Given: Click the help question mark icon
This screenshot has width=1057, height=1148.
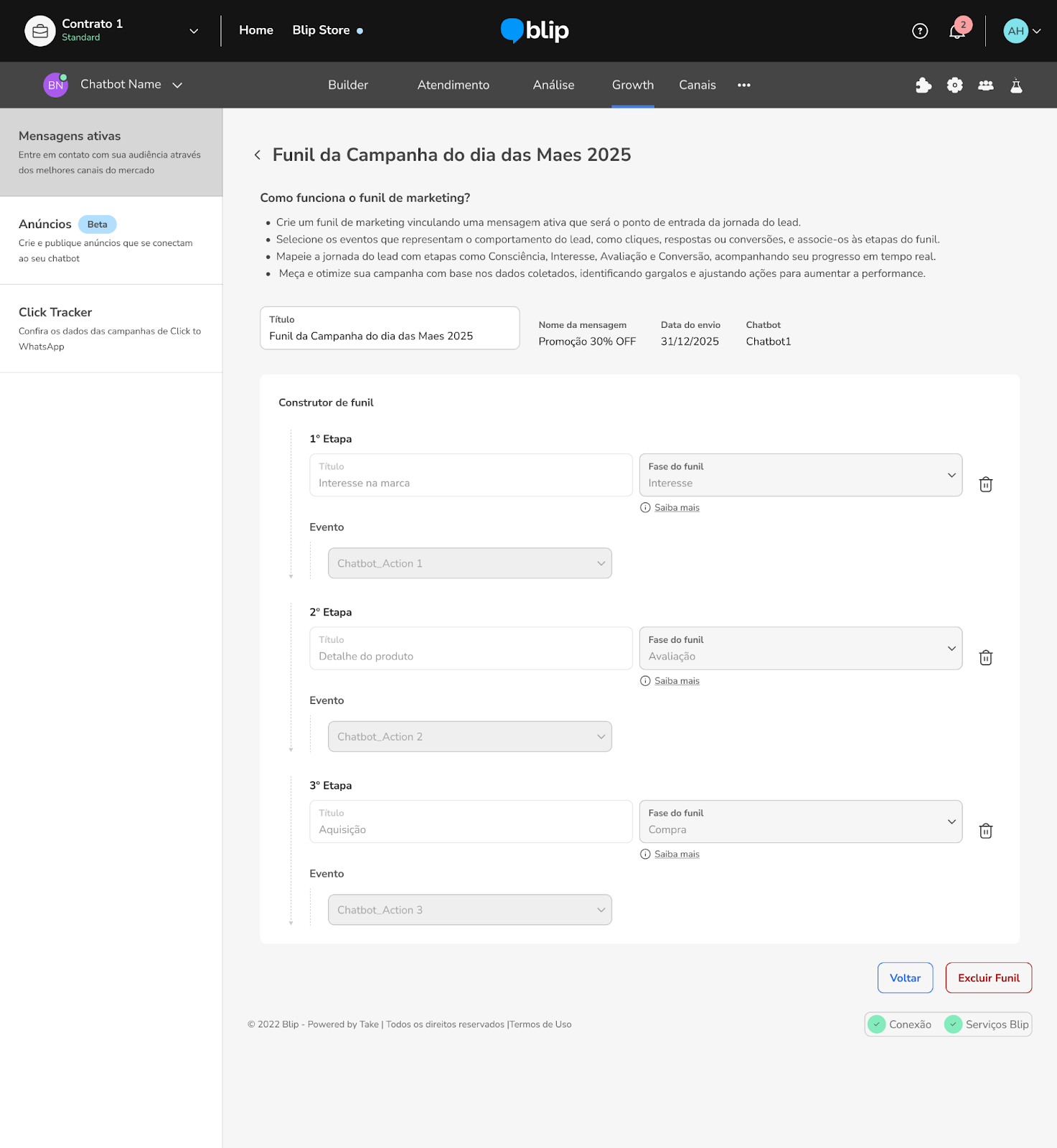Looking at the screenshot, I should point(919,31).
